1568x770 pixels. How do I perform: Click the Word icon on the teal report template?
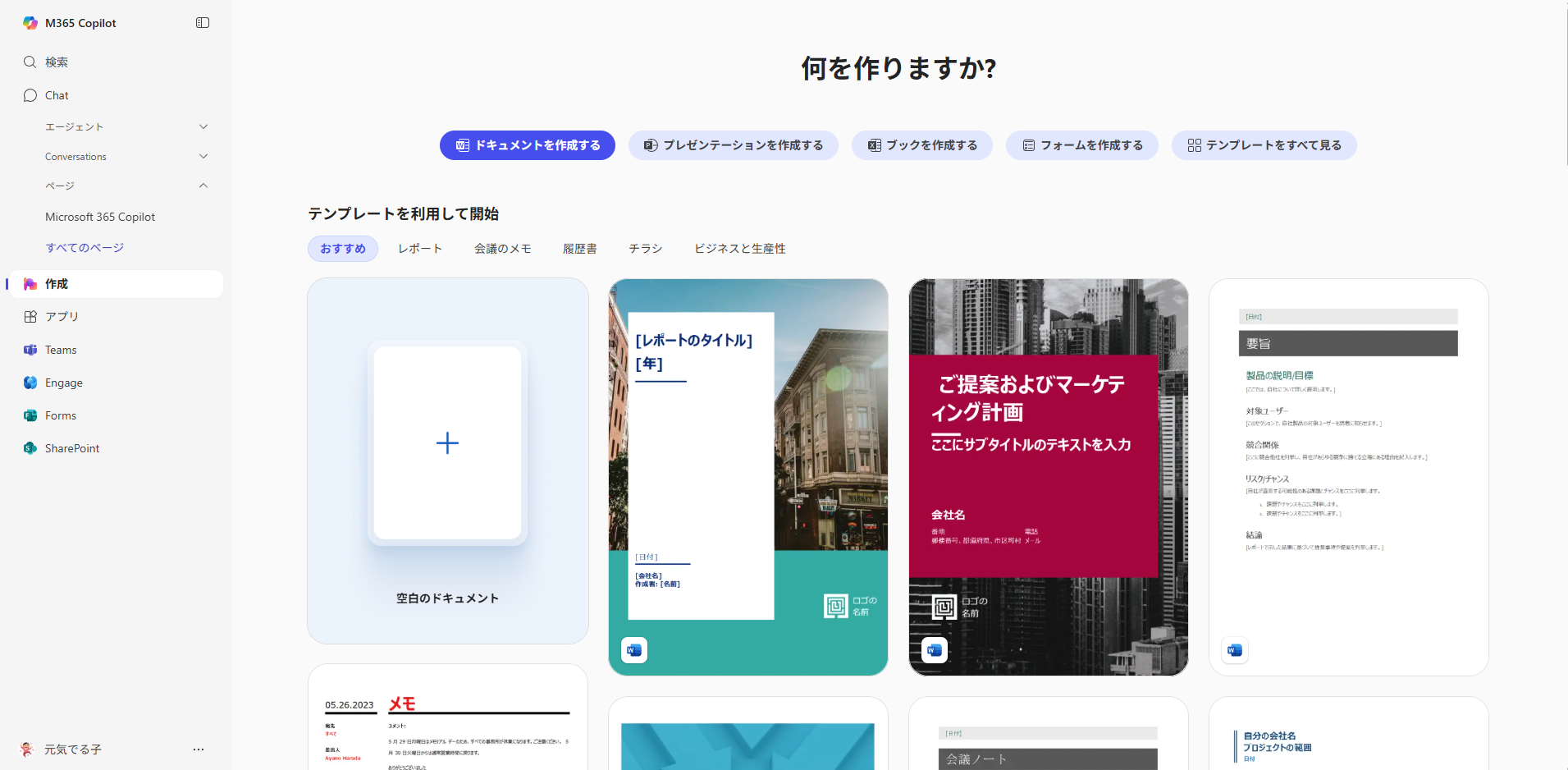pos(634,650)
